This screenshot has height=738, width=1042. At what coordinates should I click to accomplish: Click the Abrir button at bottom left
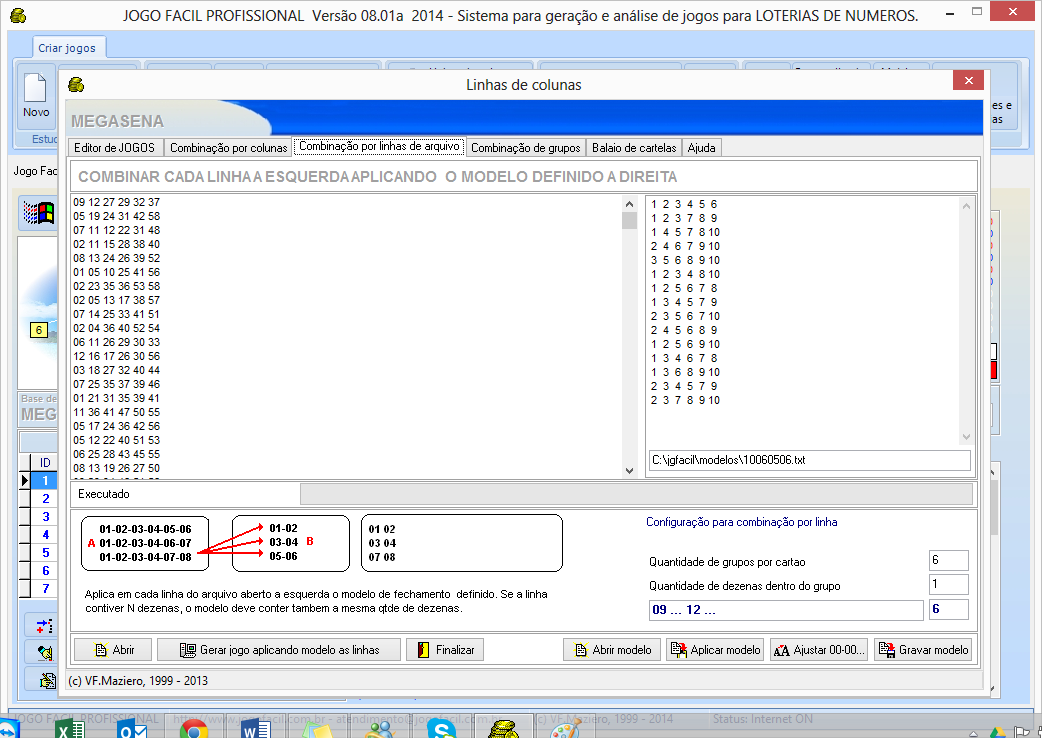point(112,649)
